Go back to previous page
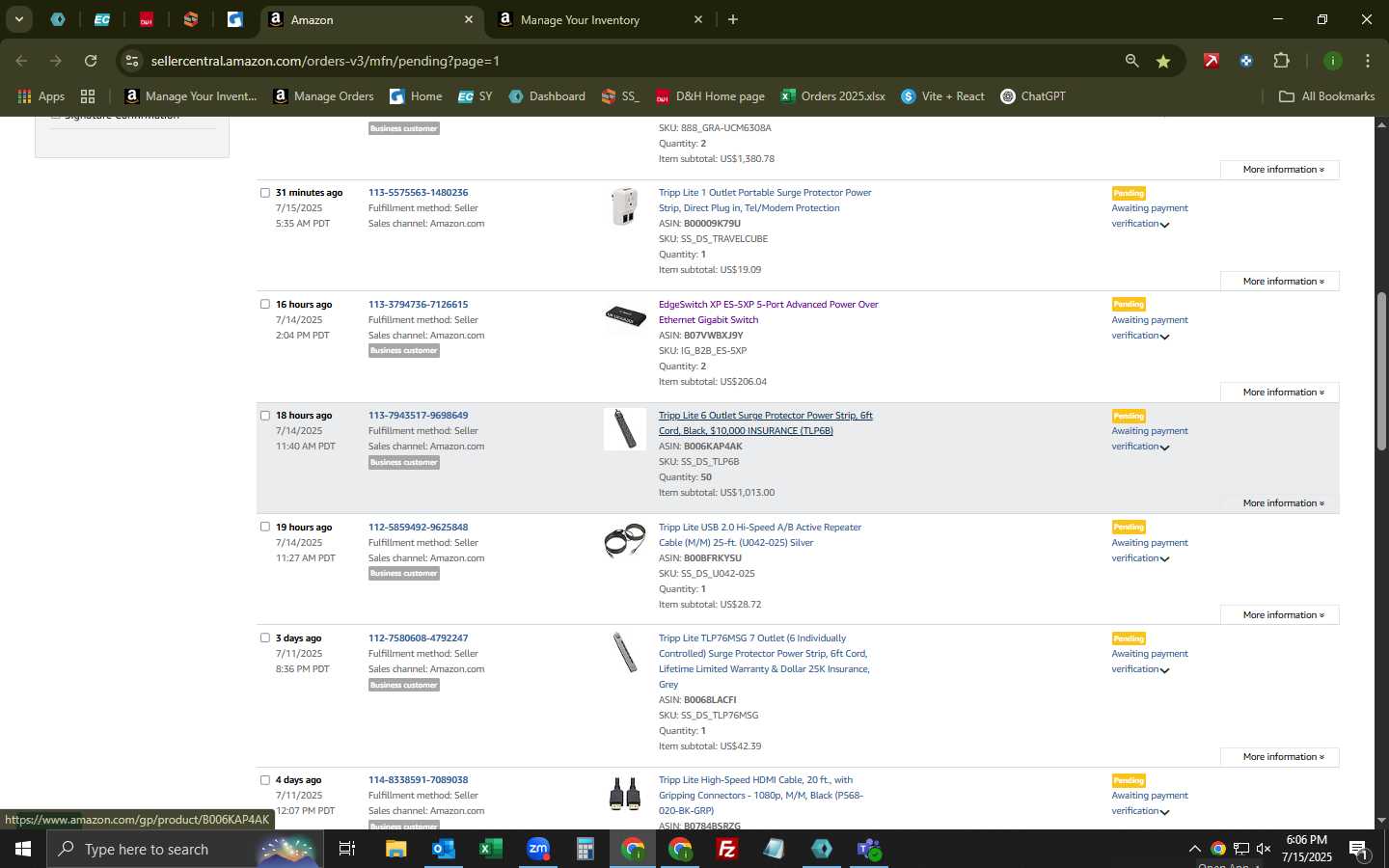The height and width of the screenshot is (868, 1389). (x=21, y=61)
